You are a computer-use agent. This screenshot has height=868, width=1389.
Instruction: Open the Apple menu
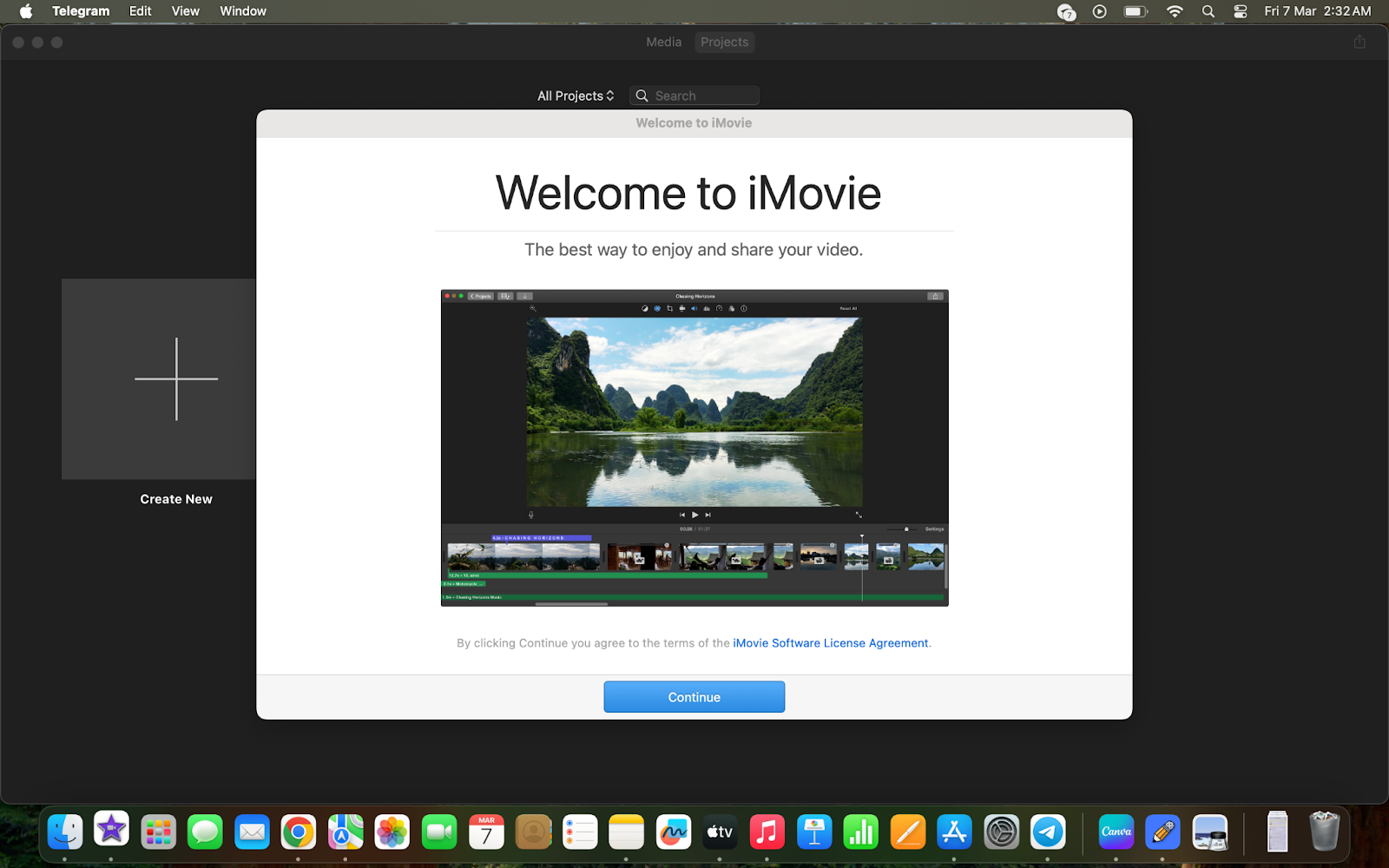point(26,11)
